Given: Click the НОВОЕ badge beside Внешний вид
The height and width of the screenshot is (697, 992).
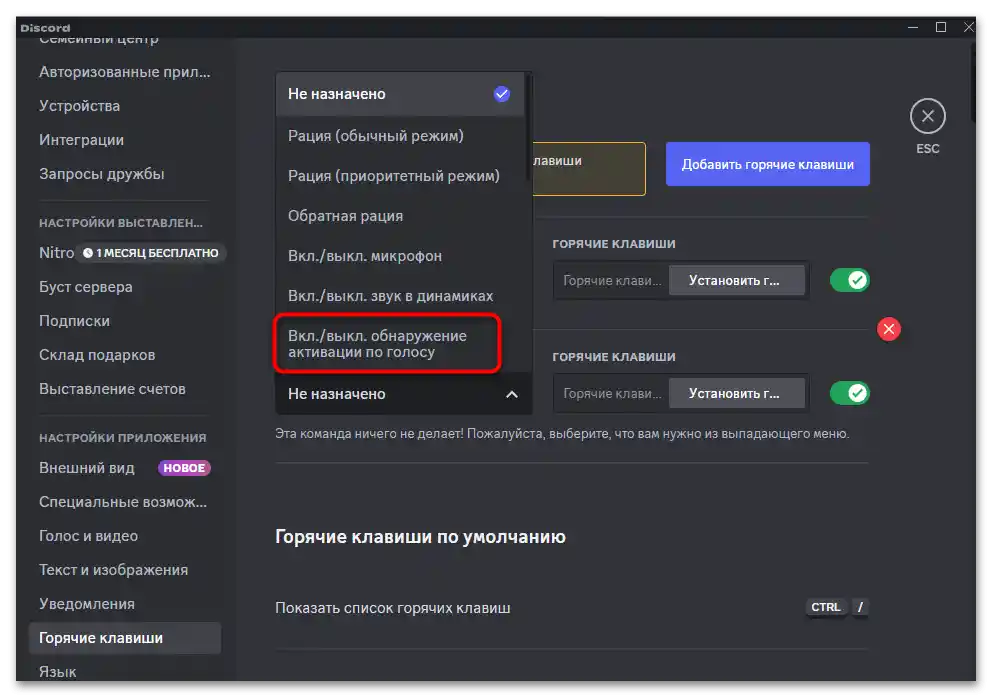Looking at the screenshot, I should click(183, 467).
